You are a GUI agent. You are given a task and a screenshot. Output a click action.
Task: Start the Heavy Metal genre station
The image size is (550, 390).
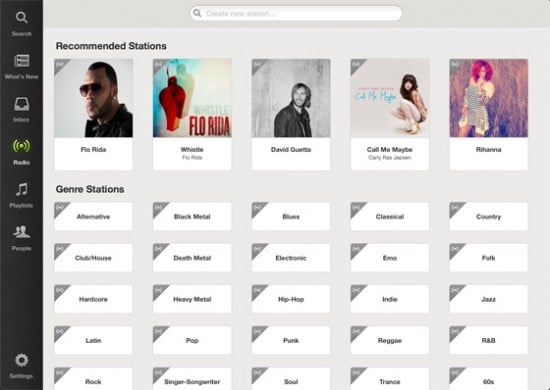(x=192, y=299)
